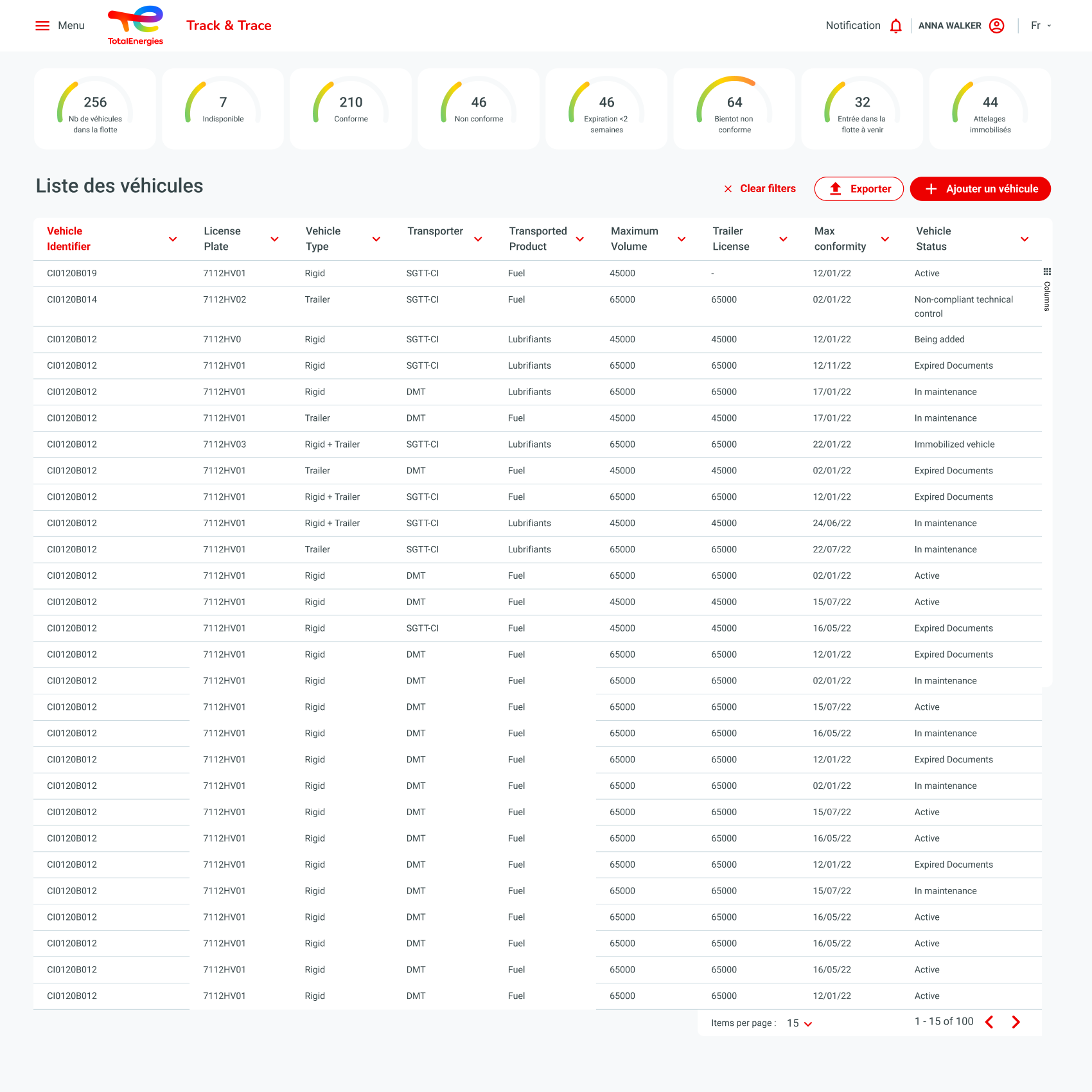Screen dimensions: 1092x1092
Task: Go to next page using the right chevron icon
Action: (1016, 1022)
